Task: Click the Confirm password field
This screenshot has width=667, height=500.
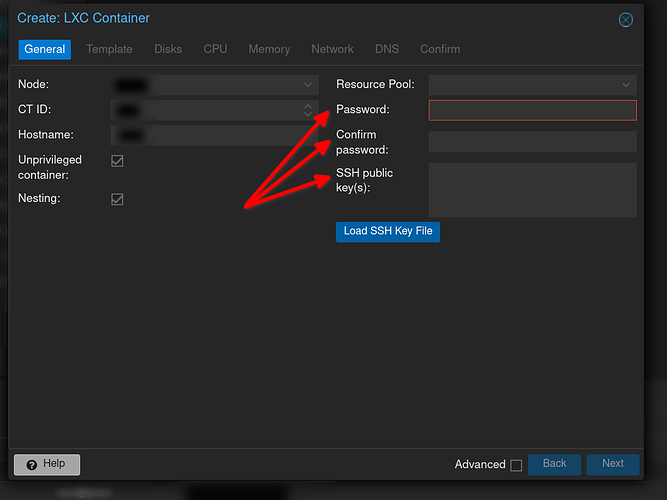Action: (x=533, y=142)
